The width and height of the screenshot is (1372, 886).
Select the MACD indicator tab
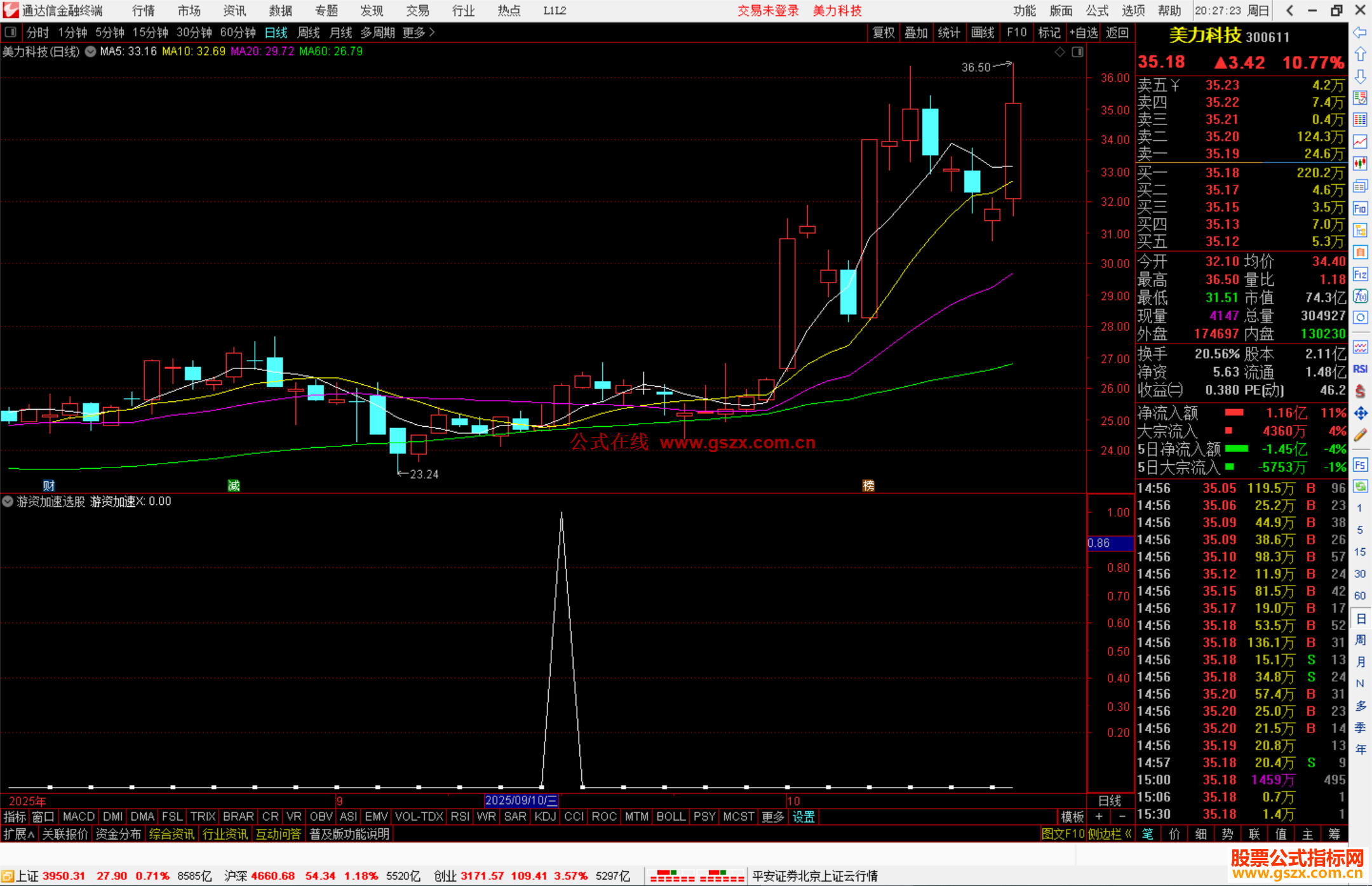click(79, 817)
